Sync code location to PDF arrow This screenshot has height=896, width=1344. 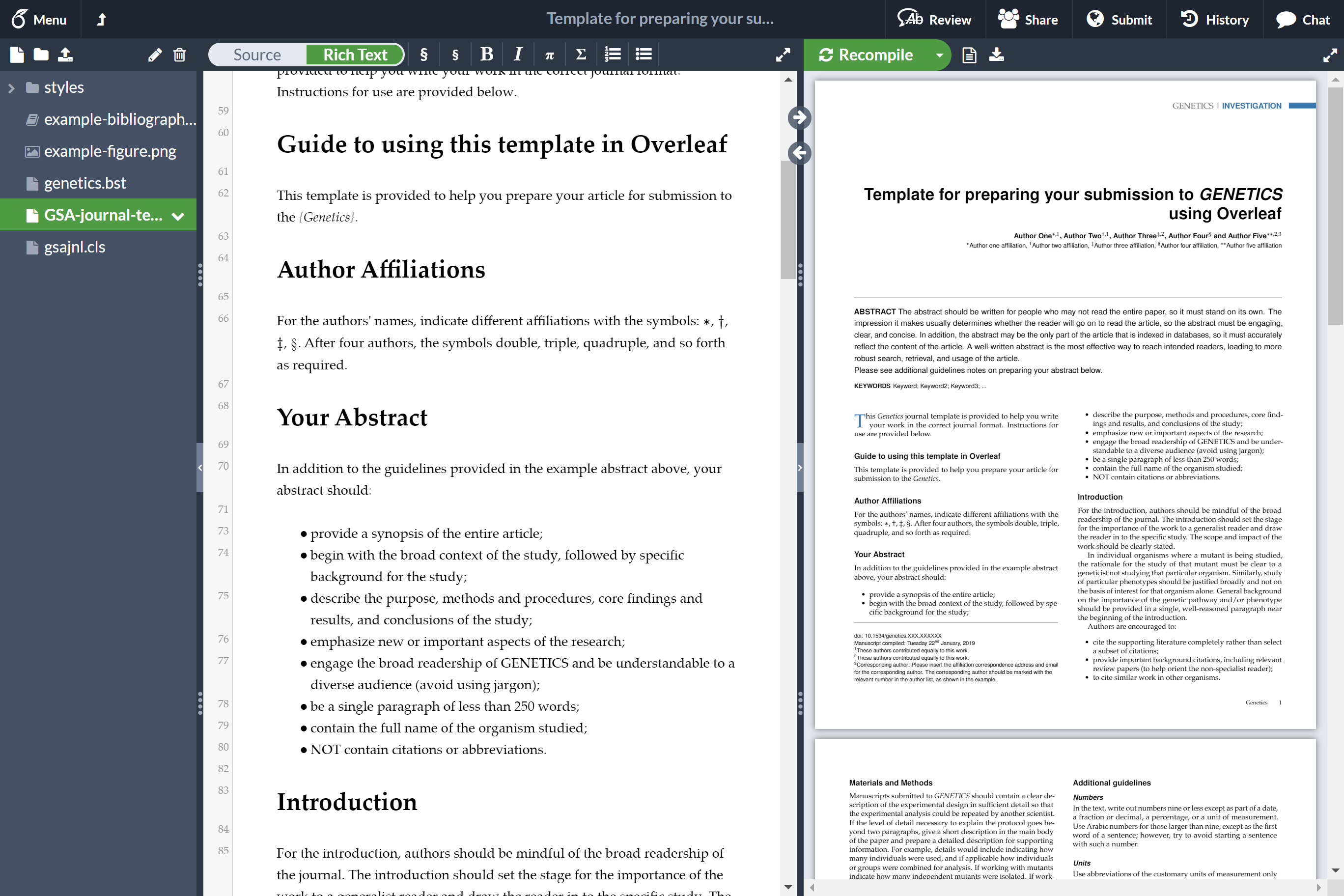click(799, 118)
